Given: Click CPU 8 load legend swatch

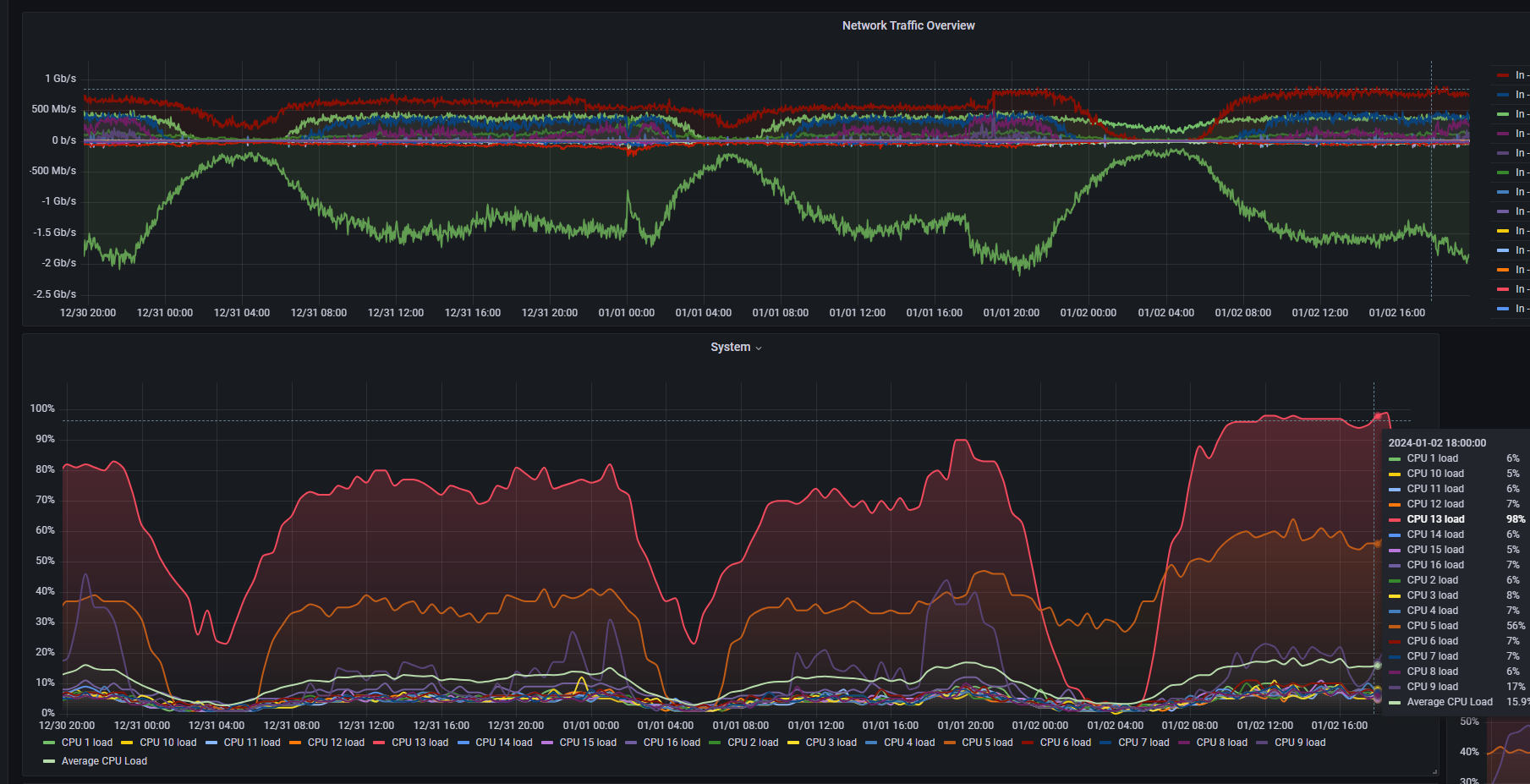Looking at the screenshot, I should pos(1184,743).
